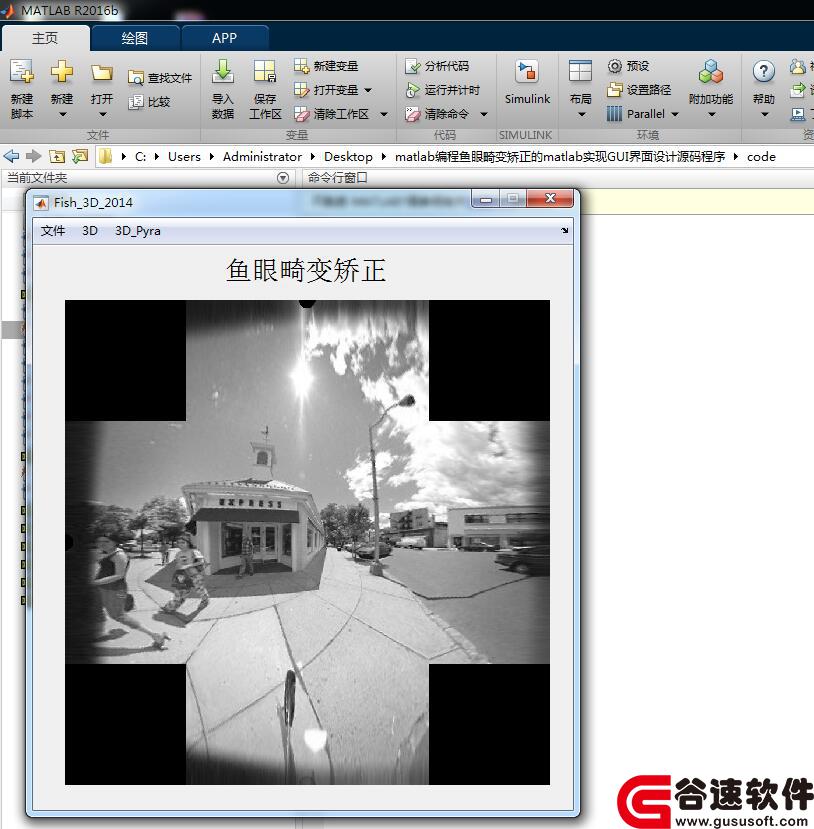Screen dimensions: 814x829
Task: Click New Variable (新建变量)
Action: (326, 66)
